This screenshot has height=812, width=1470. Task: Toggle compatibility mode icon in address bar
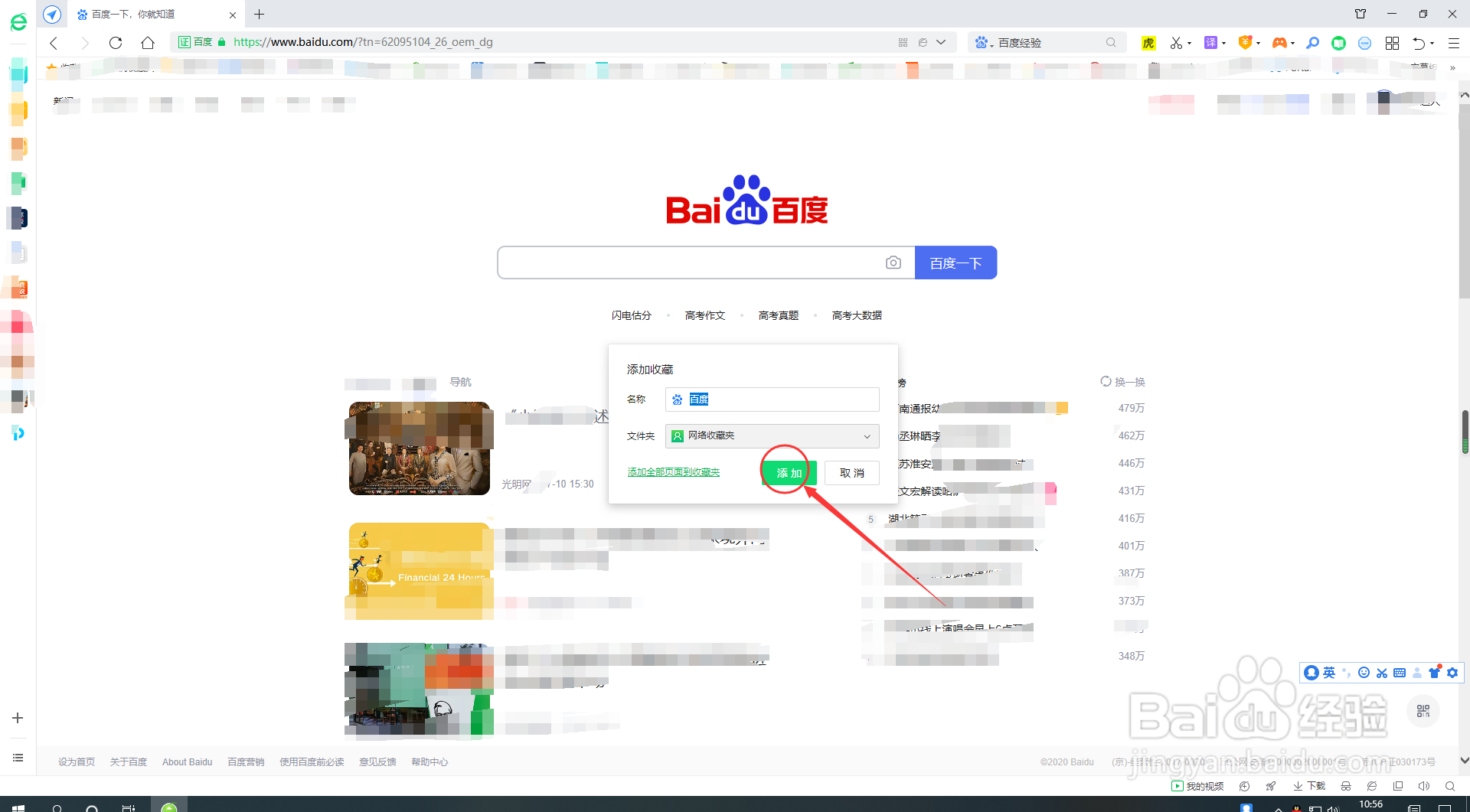pos(923,42)
